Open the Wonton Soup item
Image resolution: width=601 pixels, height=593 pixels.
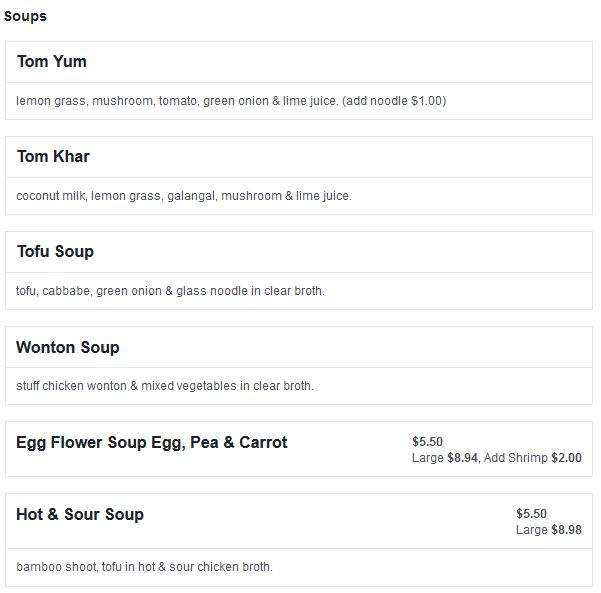click(68, 347)
